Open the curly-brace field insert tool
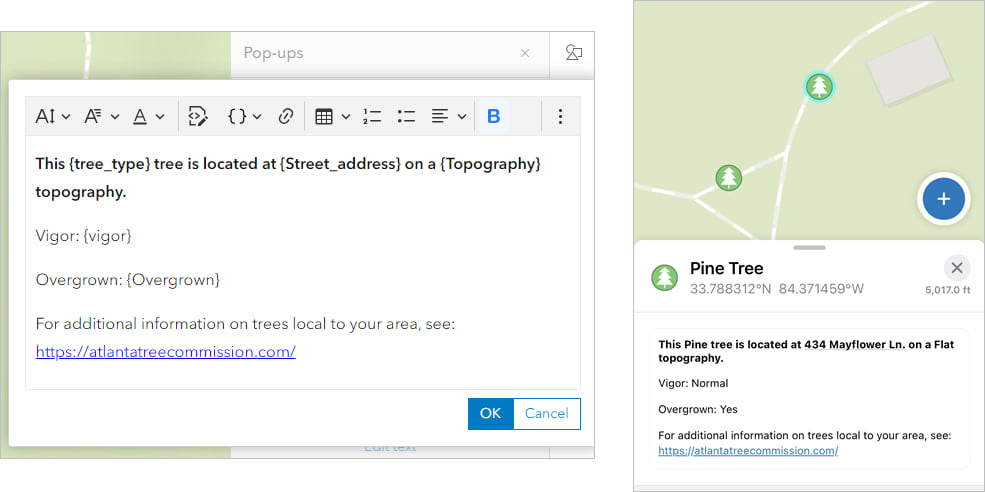The height and width of the screenshot is (492, 985). (237, 116)
